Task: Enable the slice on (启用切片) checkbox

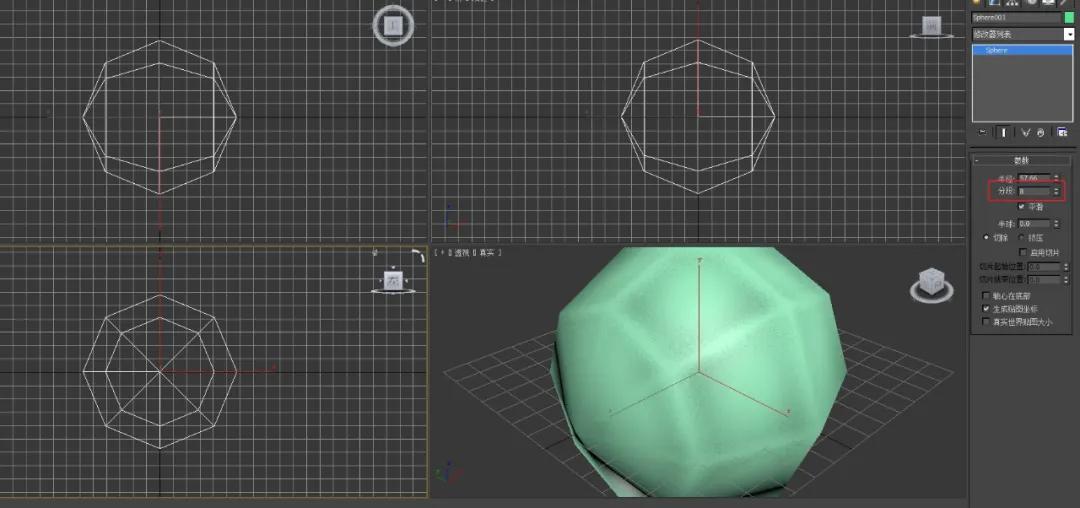Action: pos(1023,253)
